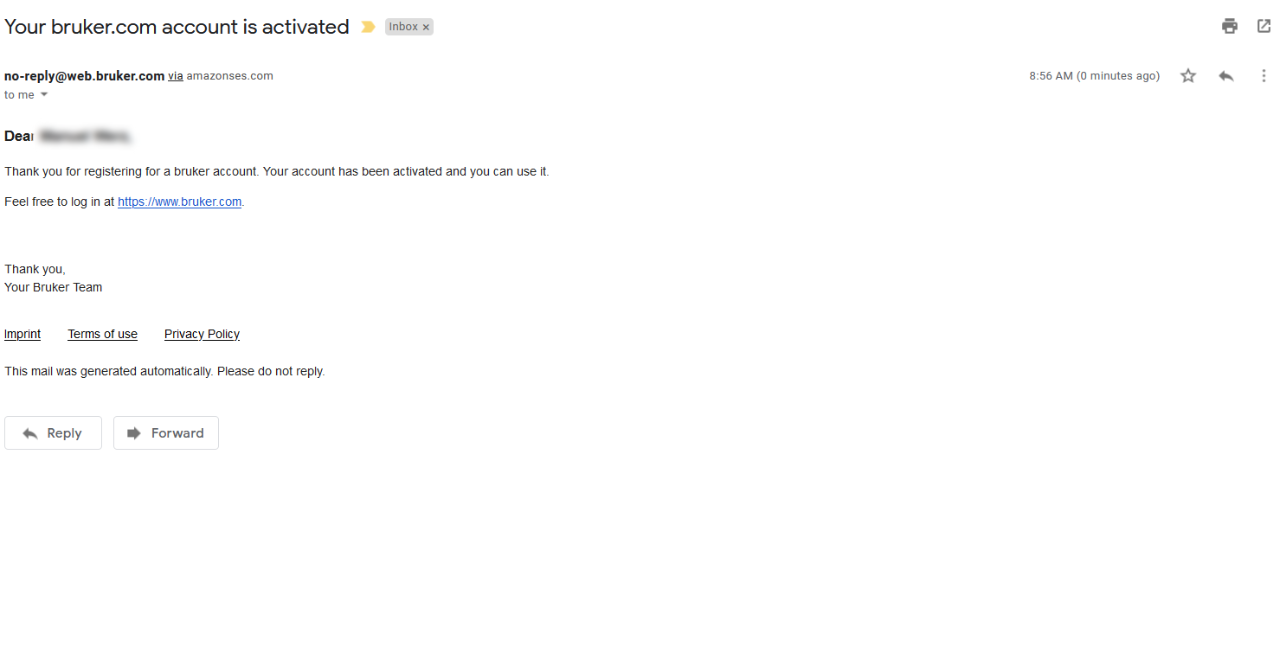Click the subject line "Your bruker.com account is activated"

tap(177, 28)
